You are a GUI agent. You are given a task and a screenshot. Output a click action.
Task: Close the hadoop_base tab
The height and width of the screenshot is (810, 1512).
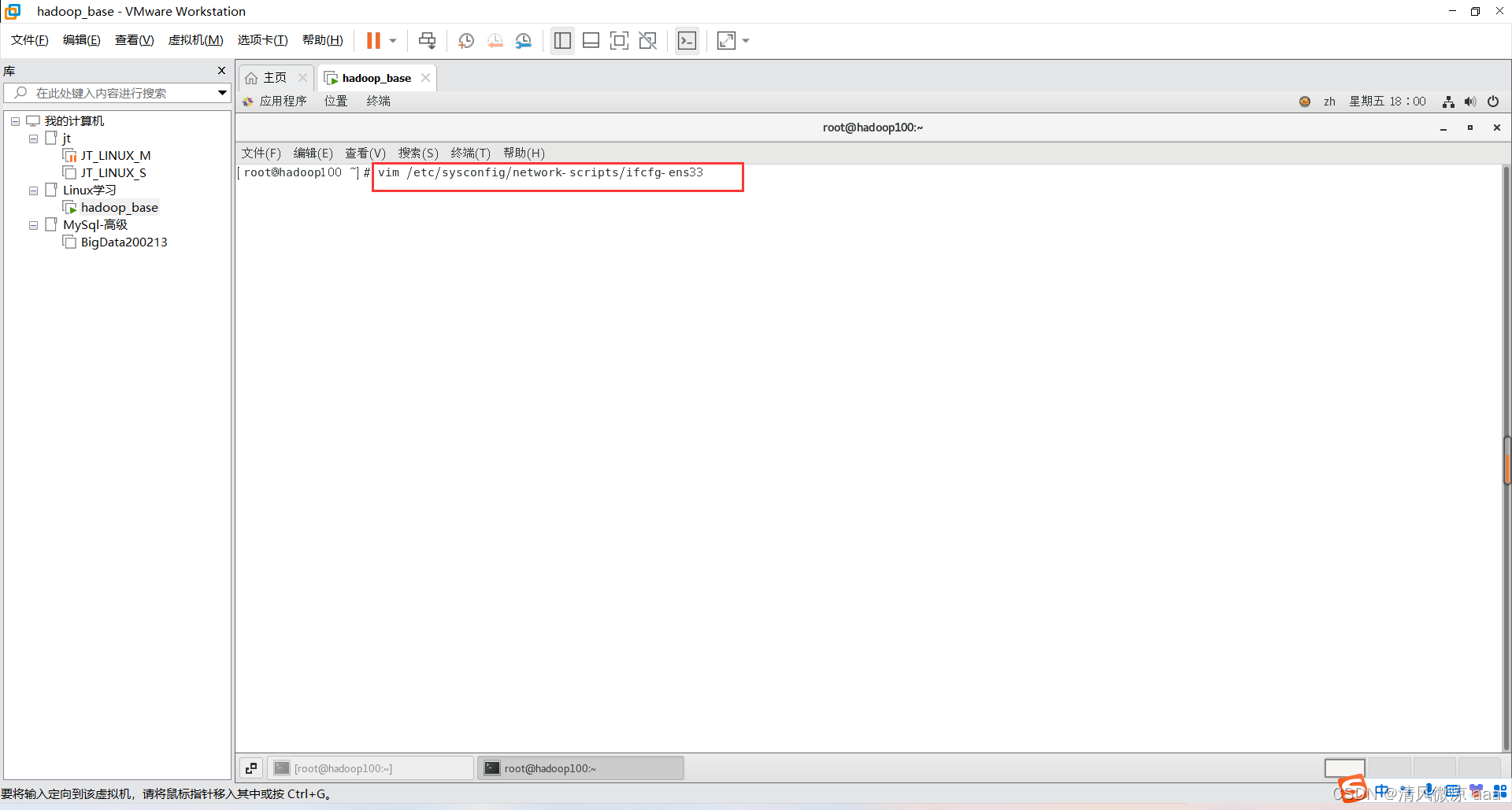click(x=425, y=78)
